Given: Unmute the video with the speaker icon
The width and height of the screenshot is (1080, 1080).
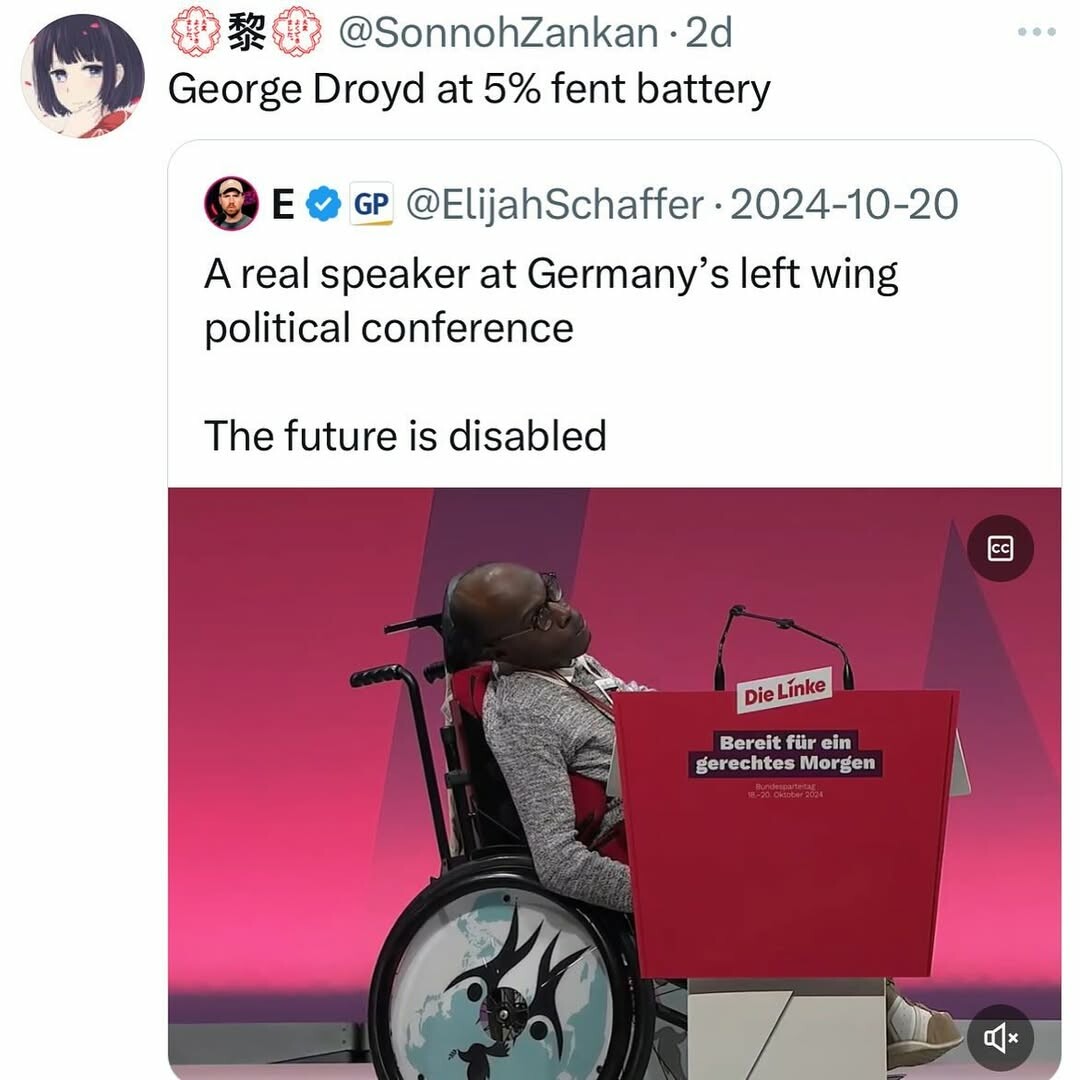Looking at the screenshot, I should tap(1000, 1037).
